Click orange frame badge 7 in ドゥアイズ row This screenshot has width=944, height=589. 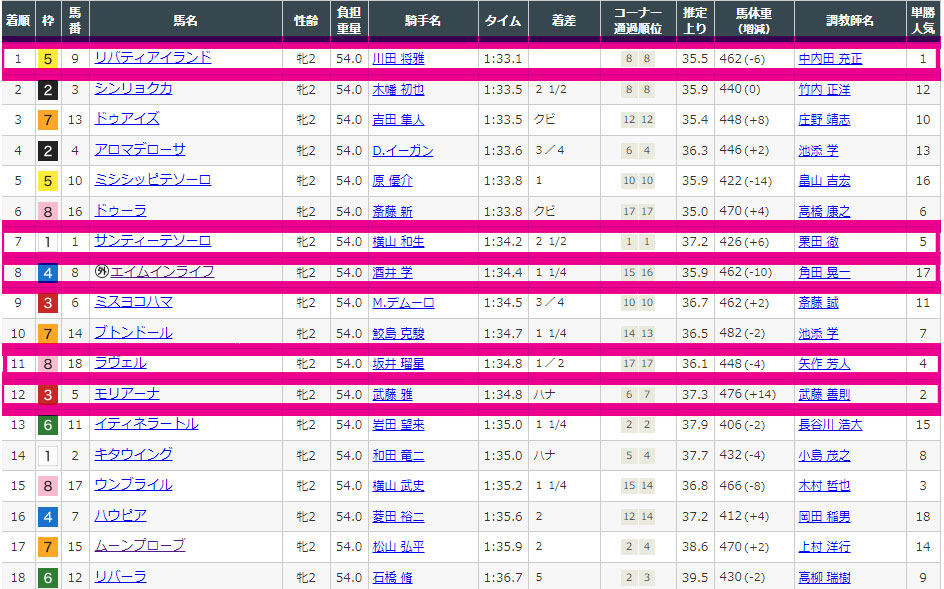point(47,120)
